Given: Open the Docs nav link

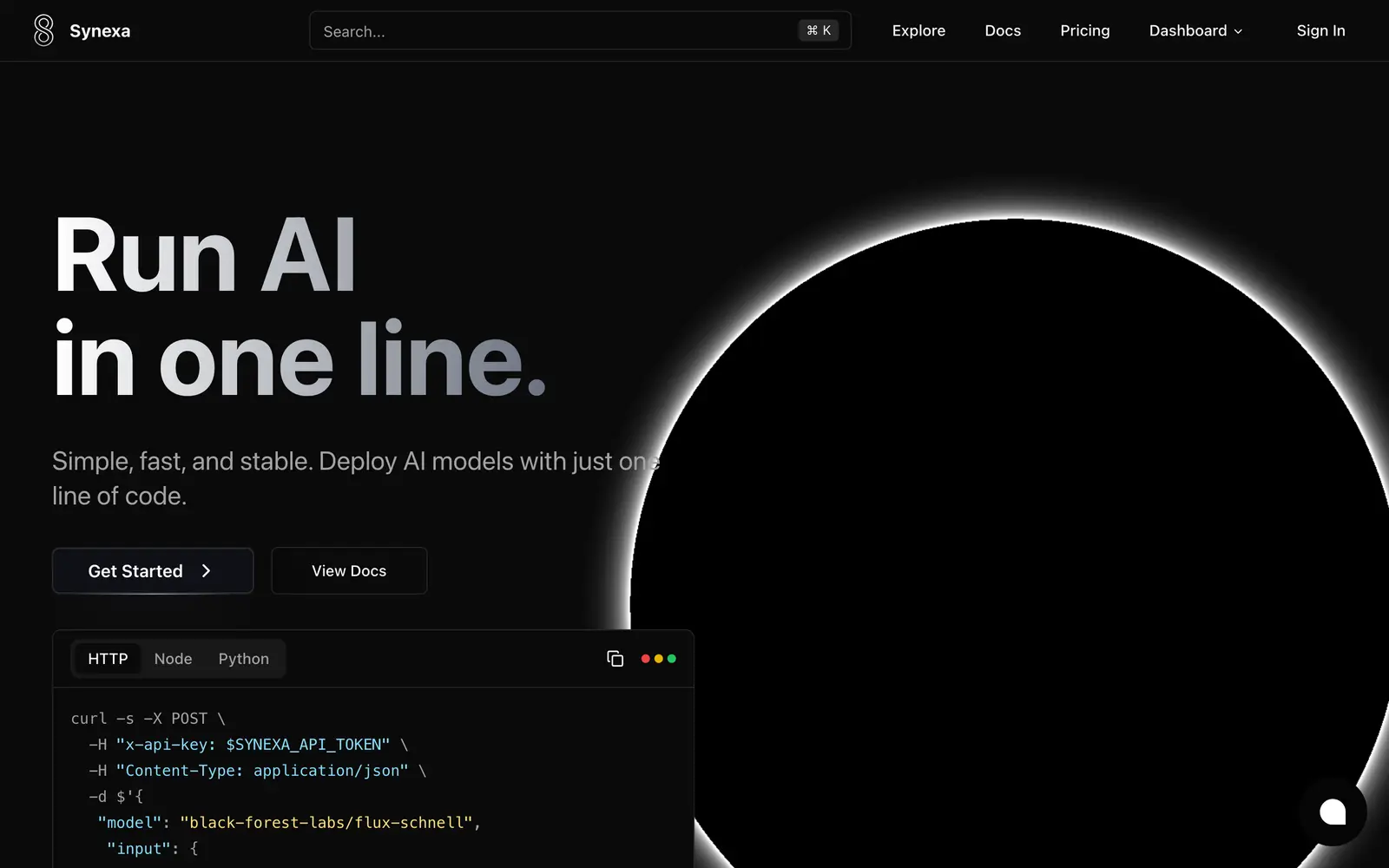Looking at the screenshot, I should 1003,30.
